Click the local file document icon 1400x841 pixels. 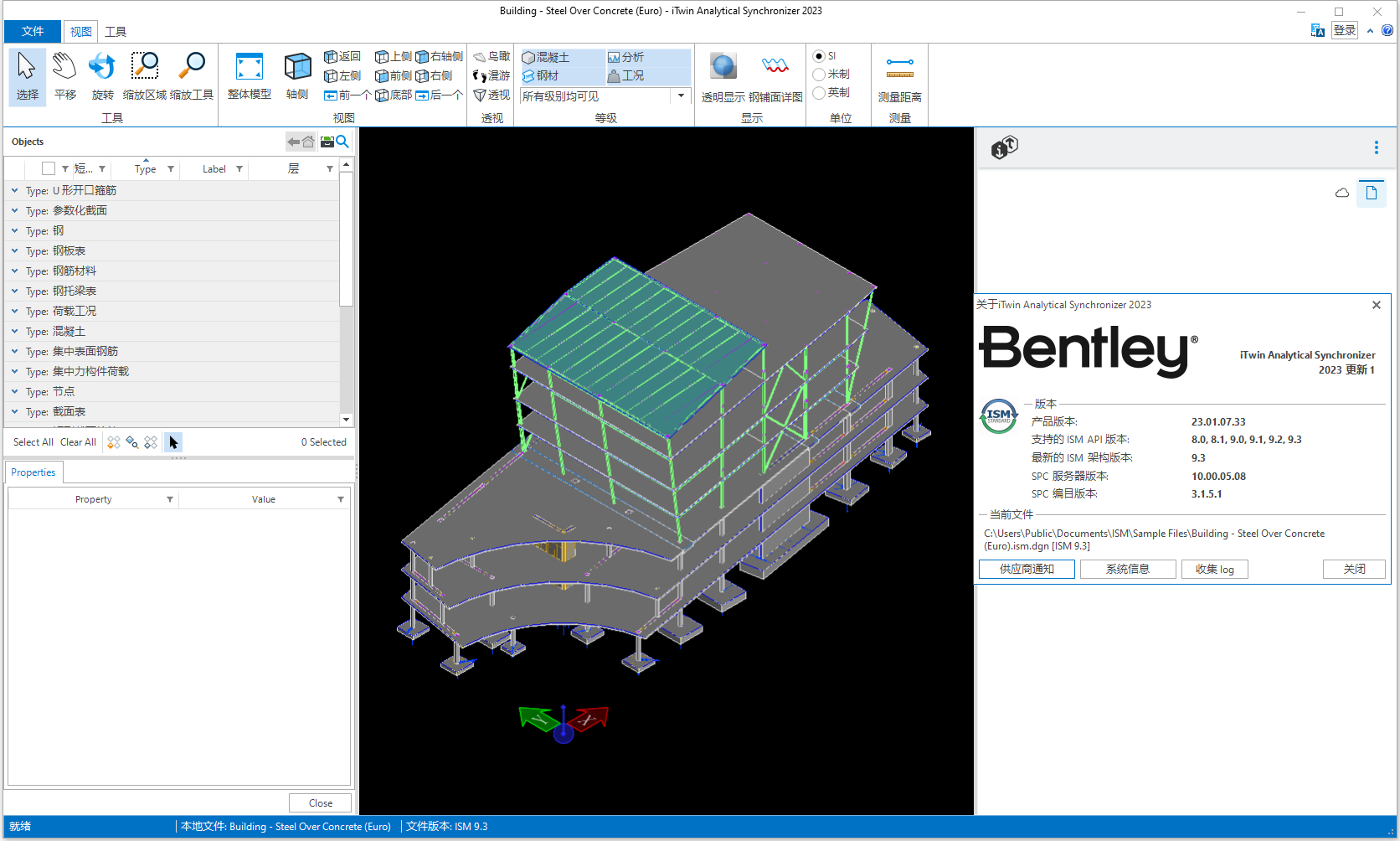click(x=1372, y=193)
